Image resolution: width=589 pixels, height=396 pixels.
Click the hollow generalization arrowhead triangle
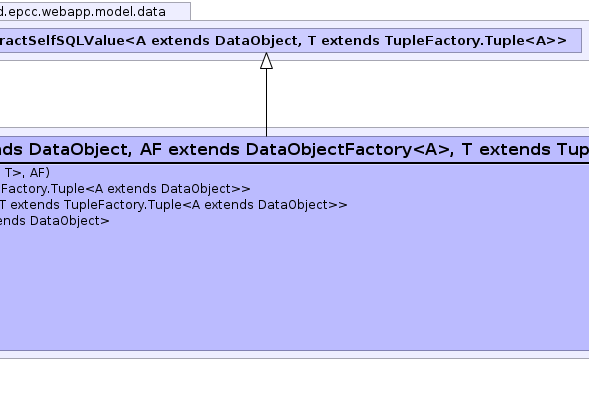point(266,60)
